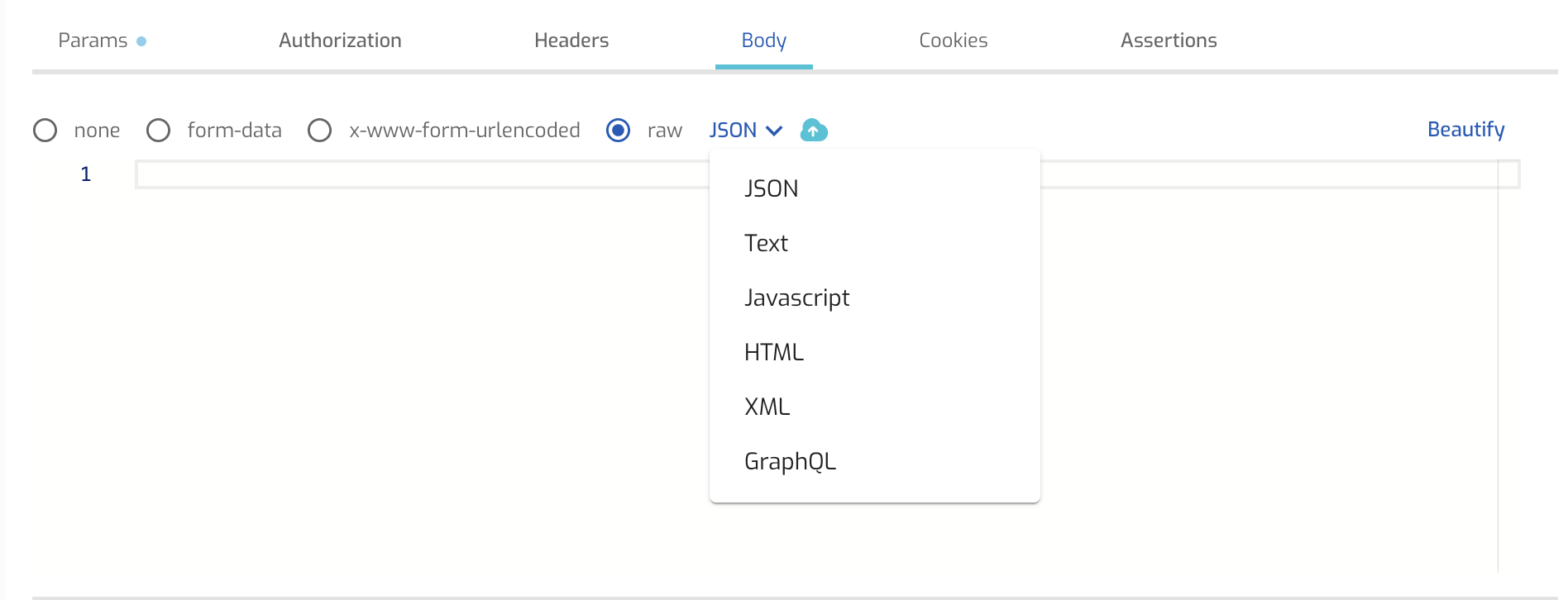Click the Beautify link
Image resolution: width=1568 pixels, height=600 pixels.
[x=1465, y=130]
